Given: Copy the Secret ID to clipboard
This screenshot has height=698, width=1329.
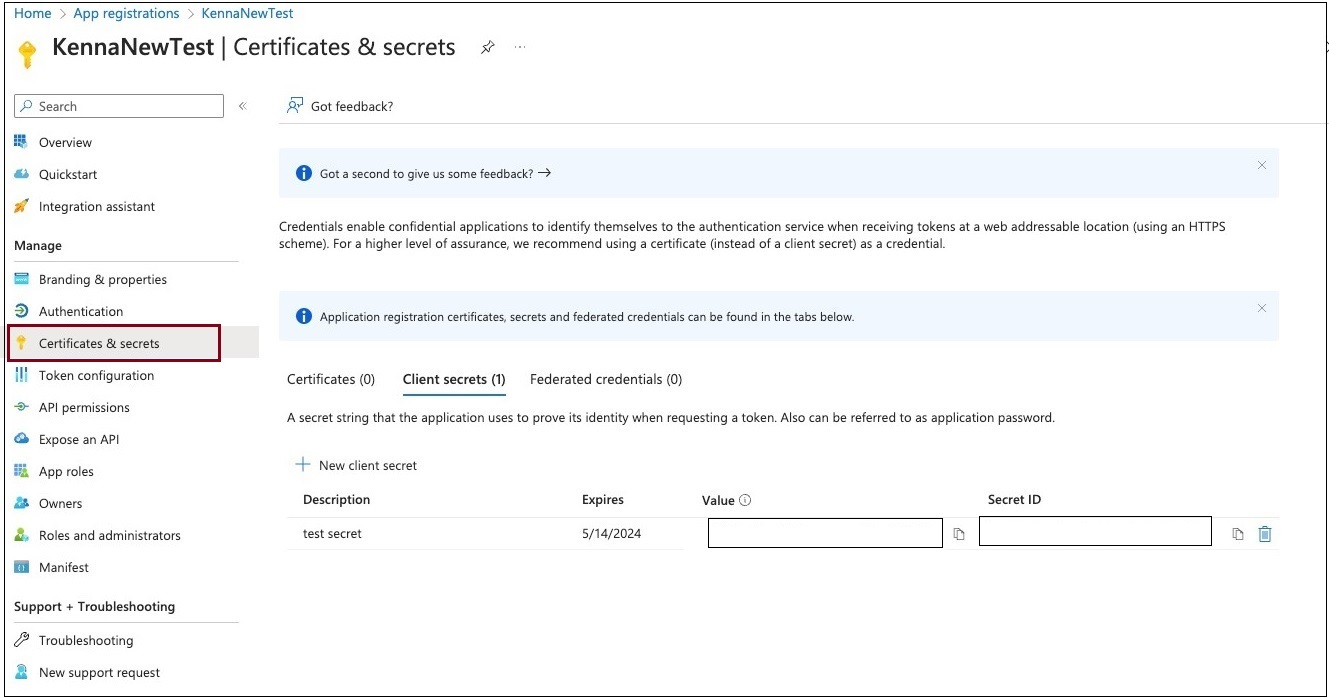Looking at the screenshot, I should pyautogui.click(x=1238, y=534).
